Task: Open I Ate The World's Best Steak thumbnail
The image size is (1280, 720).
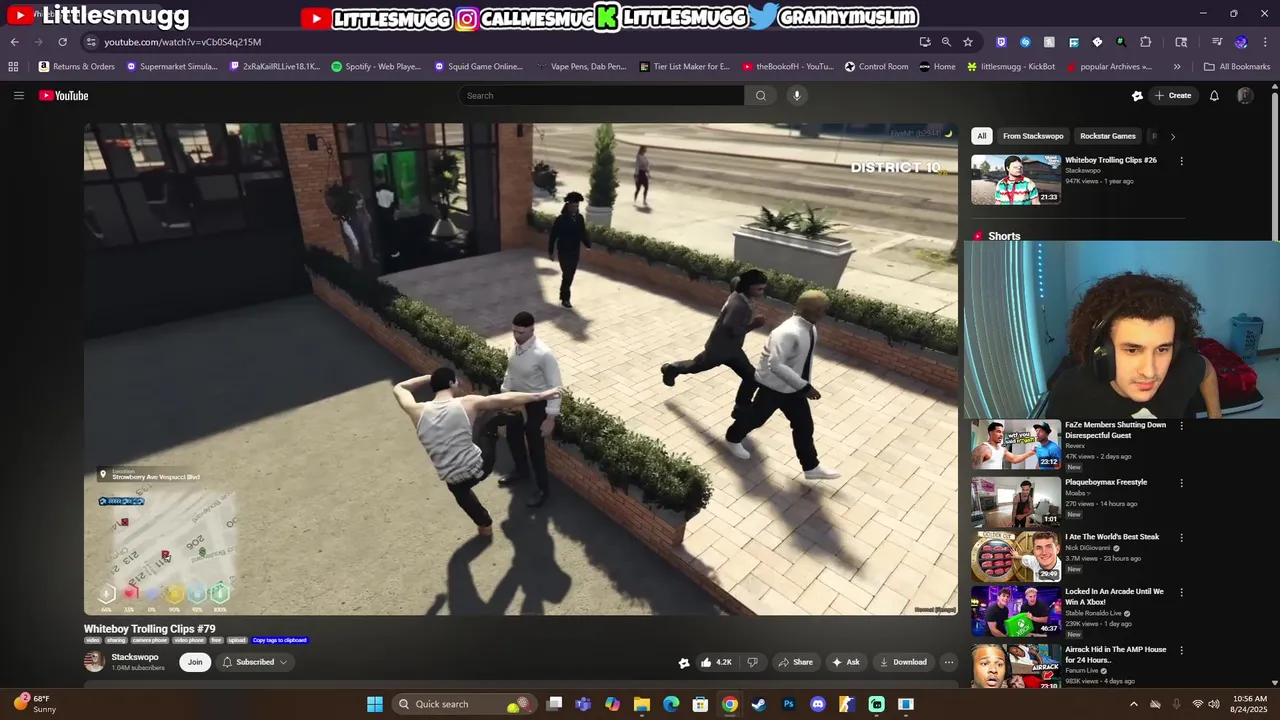Action: (1016, 557)
